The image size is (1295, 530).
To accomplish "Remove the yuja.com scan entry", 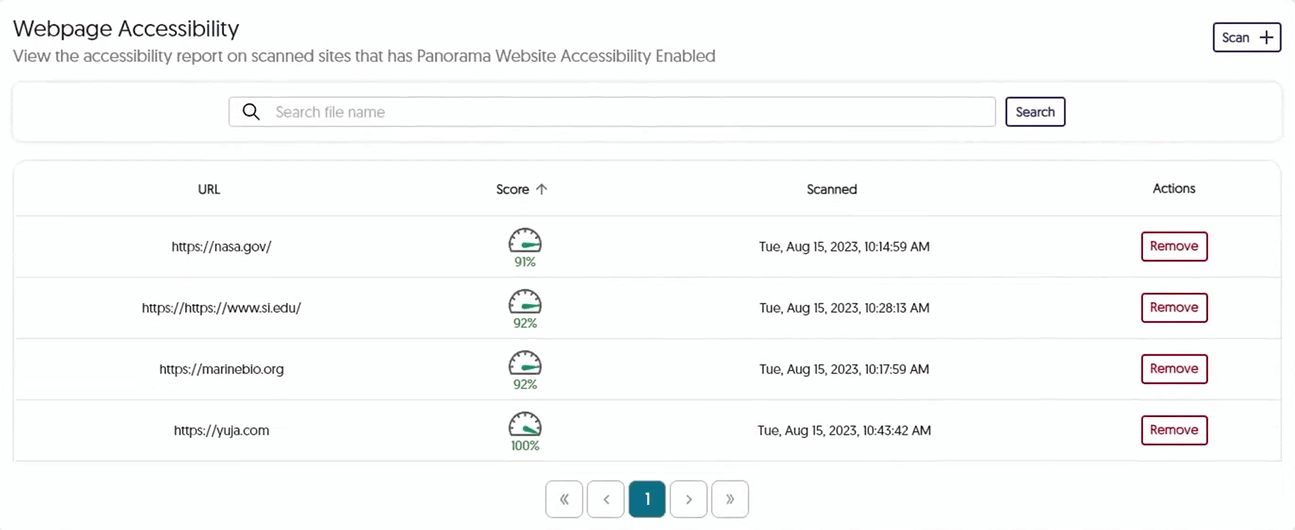I will pos(1174,430).
